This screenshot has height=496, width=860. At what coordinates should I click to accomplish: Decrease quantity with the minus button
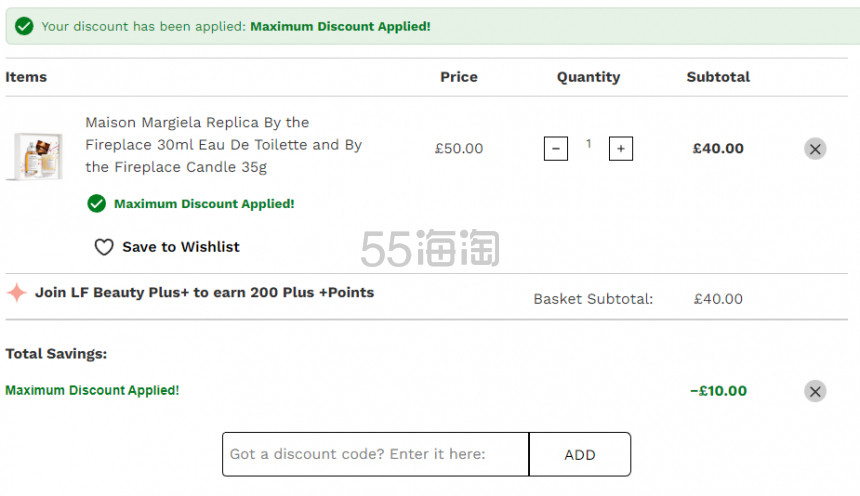556,149
